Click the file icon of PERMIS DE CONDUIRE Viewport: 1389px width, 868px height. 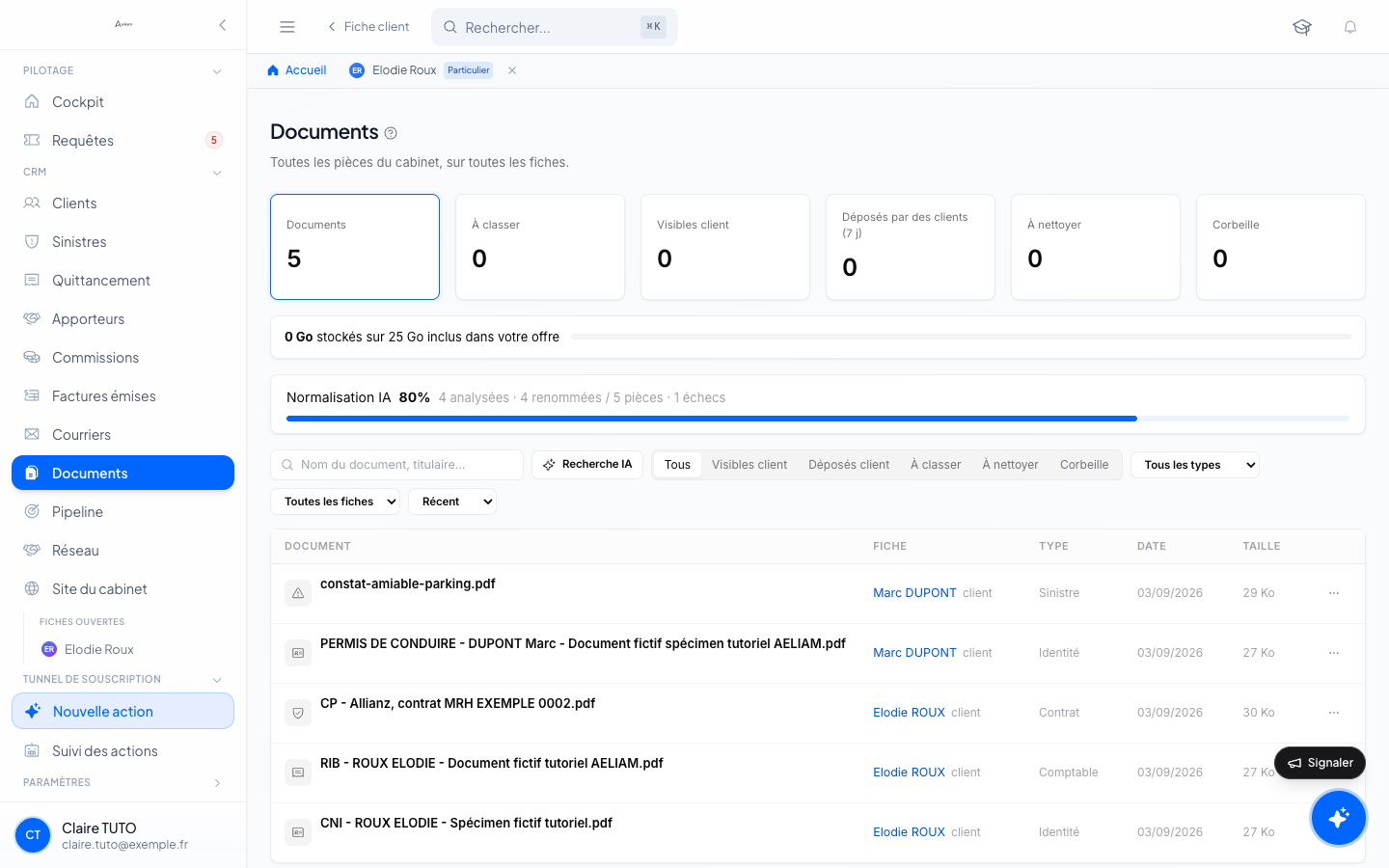(x=298, y=653)
